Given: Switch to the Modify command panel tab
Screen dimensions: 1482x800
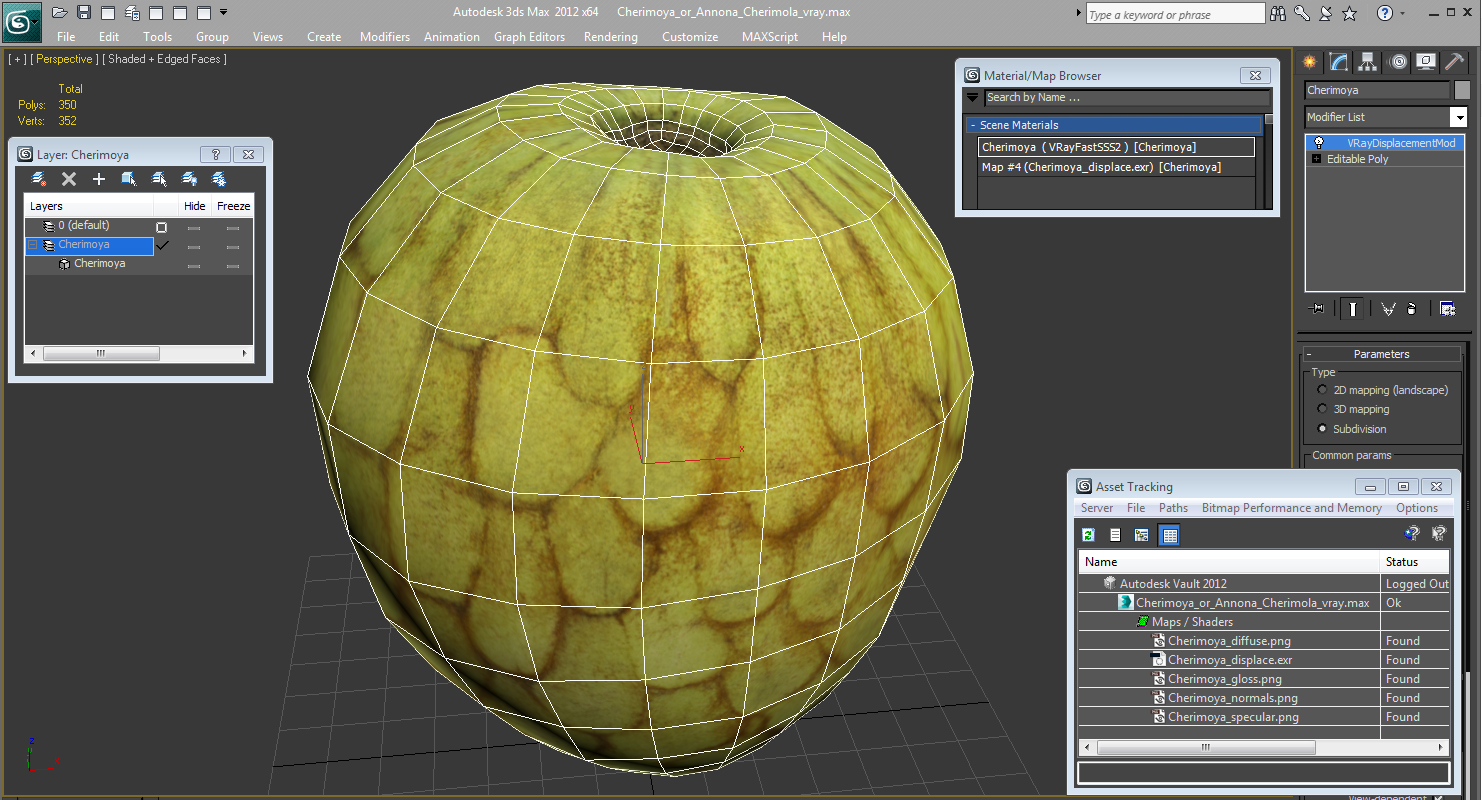Looking at the screenshot, I should [x=1338, y=62].
